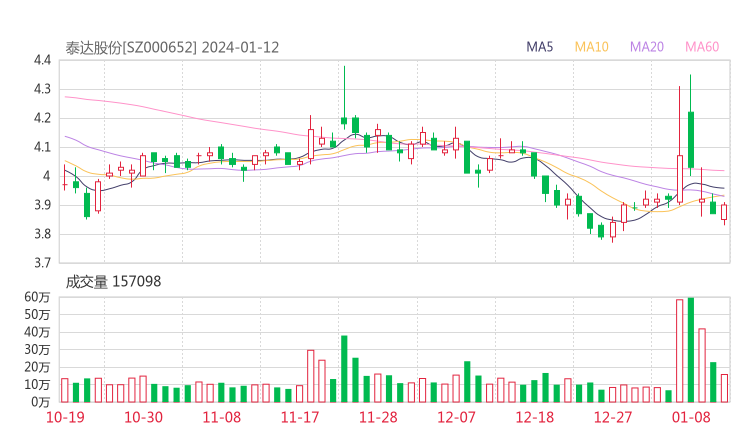Click the stock title 泰达股份[SZ000652] 2024-01-12
Image resolution: width=740 pixels, height=440 pixels.
[x=172, y=48]
